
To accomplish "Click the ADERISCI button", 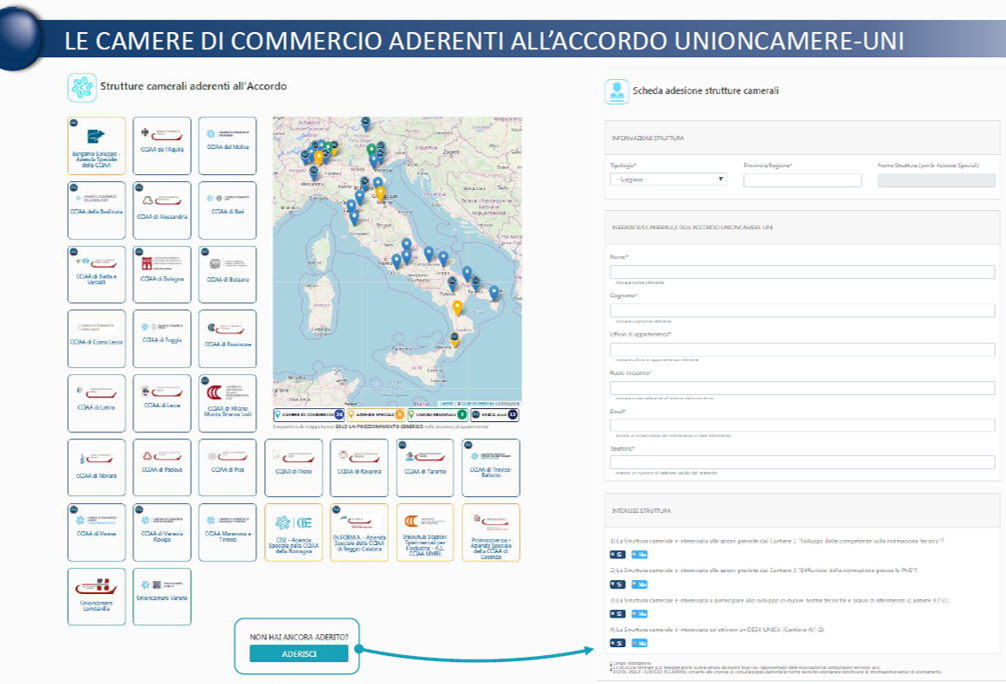I will pos(299,654).
